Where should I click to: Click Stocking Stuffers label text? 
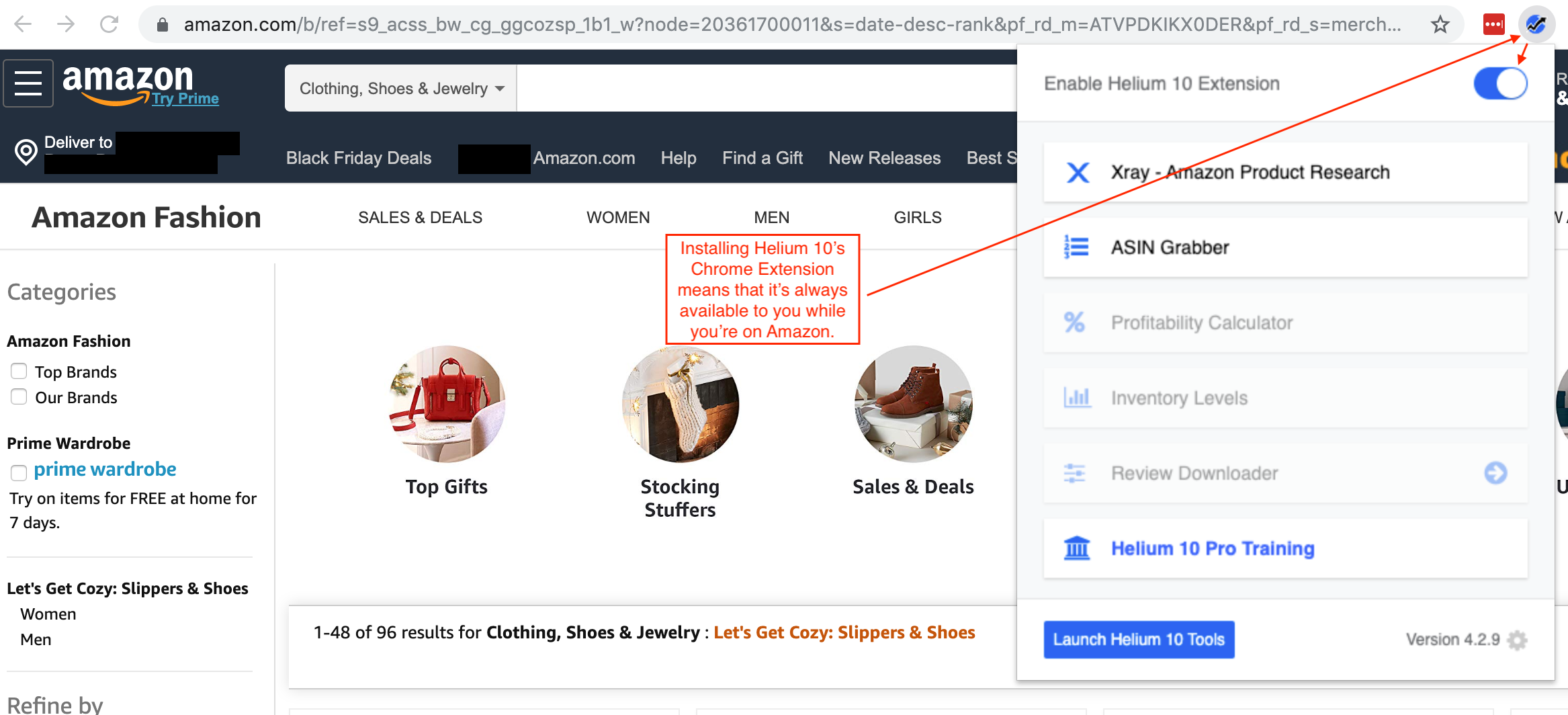(x=680, y=498)
